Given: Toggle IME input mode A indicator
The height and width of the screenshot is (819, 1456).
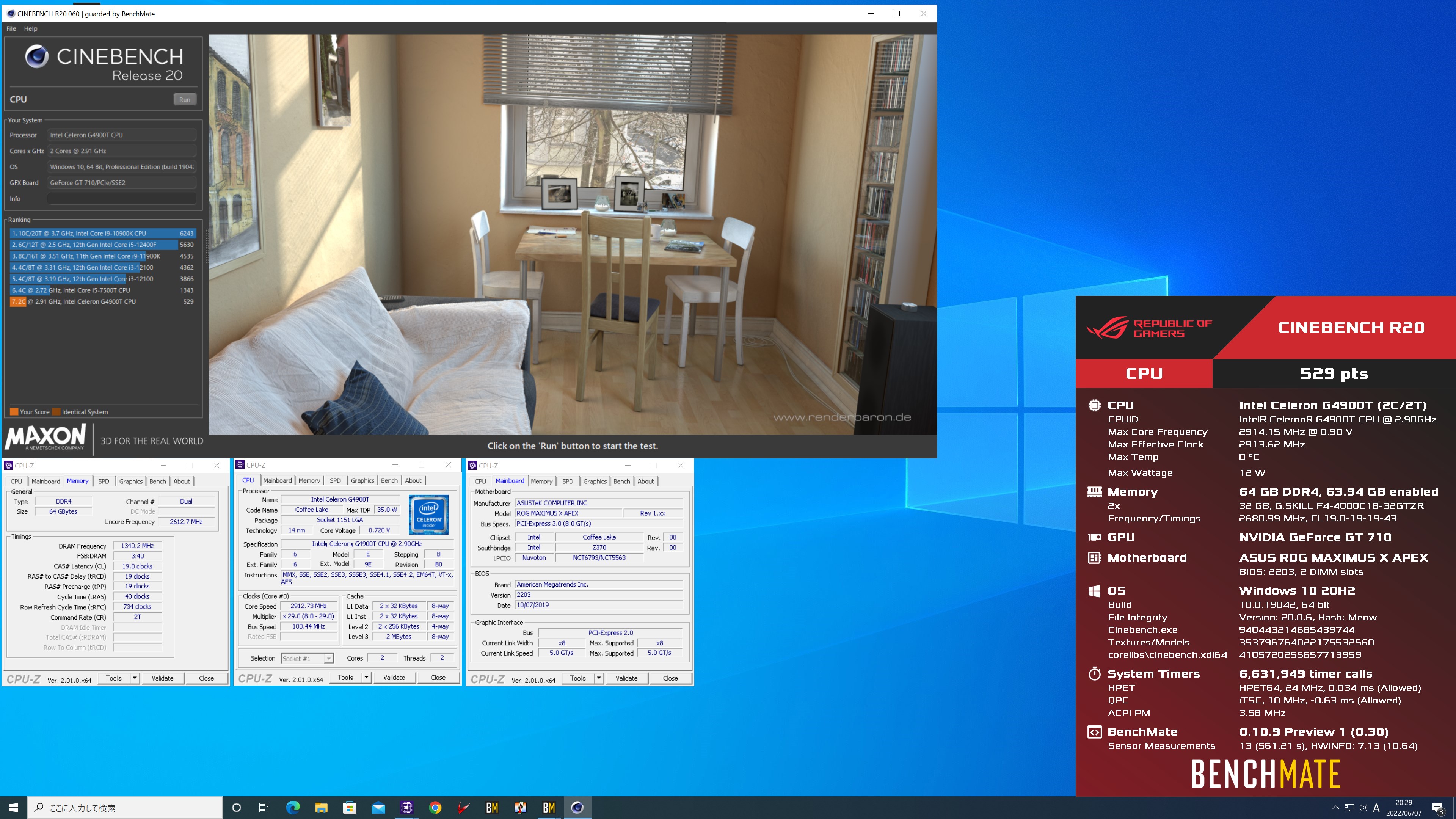Looking at the screenshot, I should point(1376,808).
